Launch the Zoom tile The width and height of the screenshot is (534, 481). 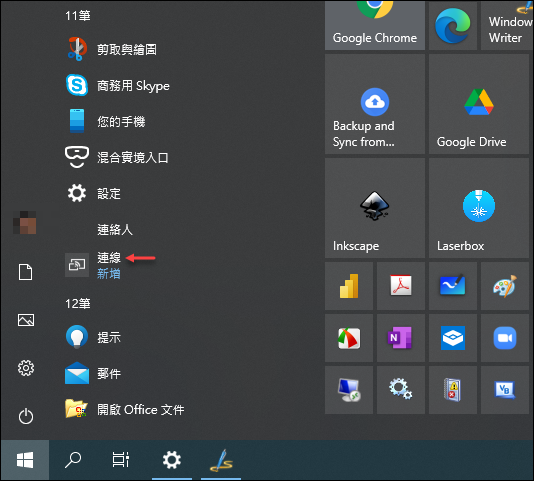tap(505, 338)
